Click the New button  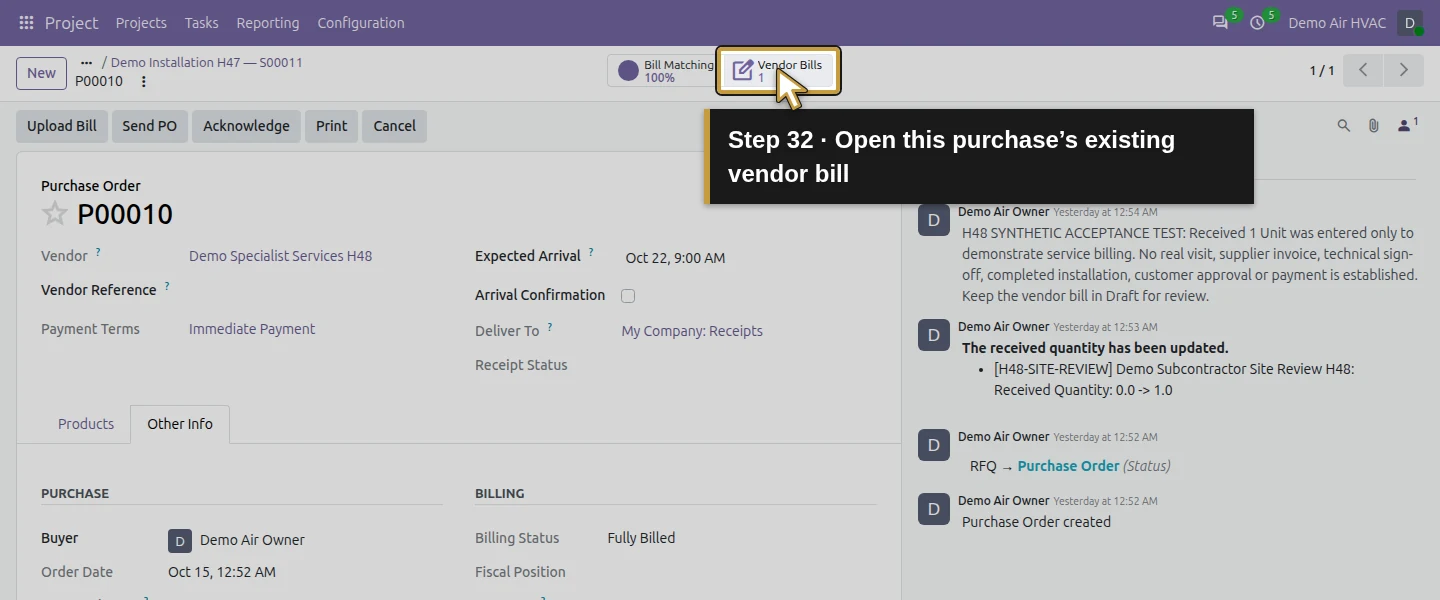tap(41, 72)
